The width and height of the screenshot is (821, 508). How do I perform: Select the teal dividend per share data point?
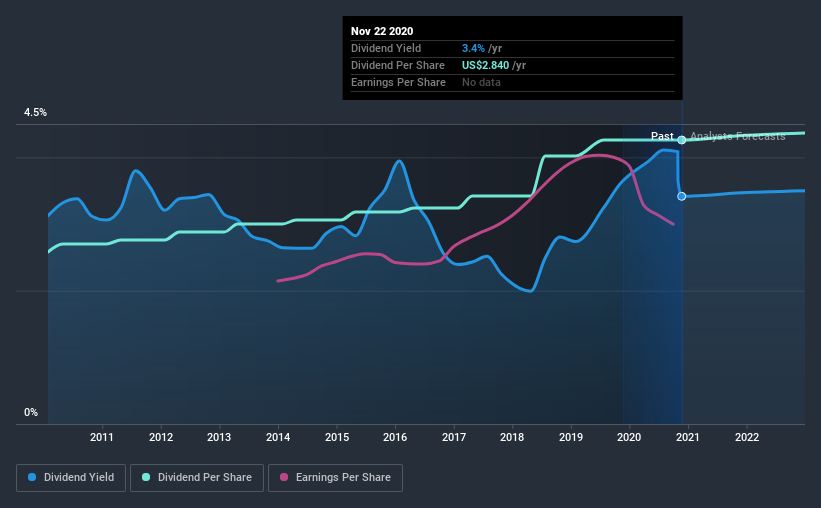click(x=682, y=140)
